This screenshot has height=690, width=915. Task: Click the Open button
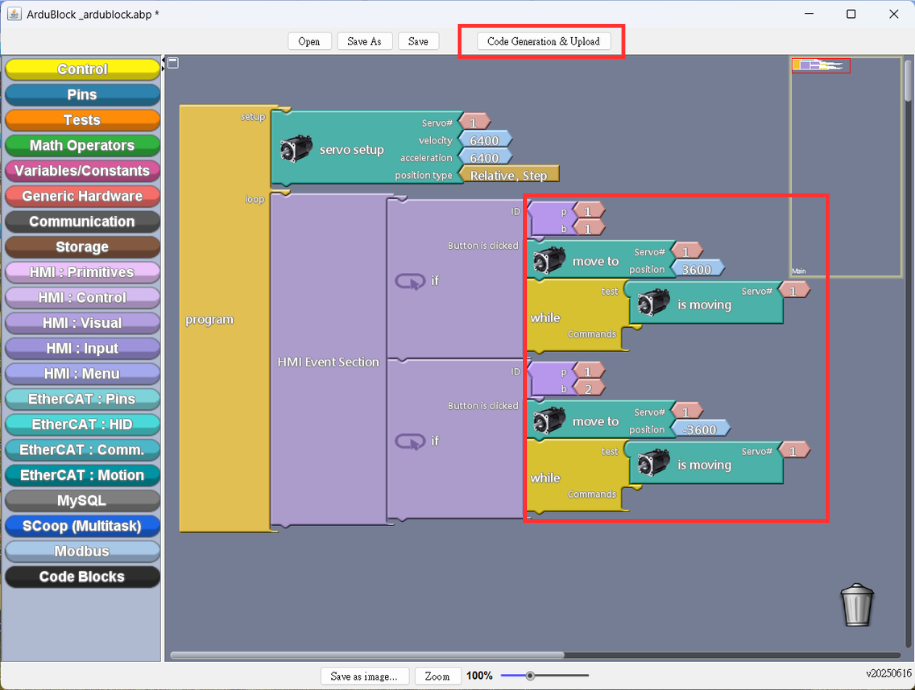click(309, 41)
